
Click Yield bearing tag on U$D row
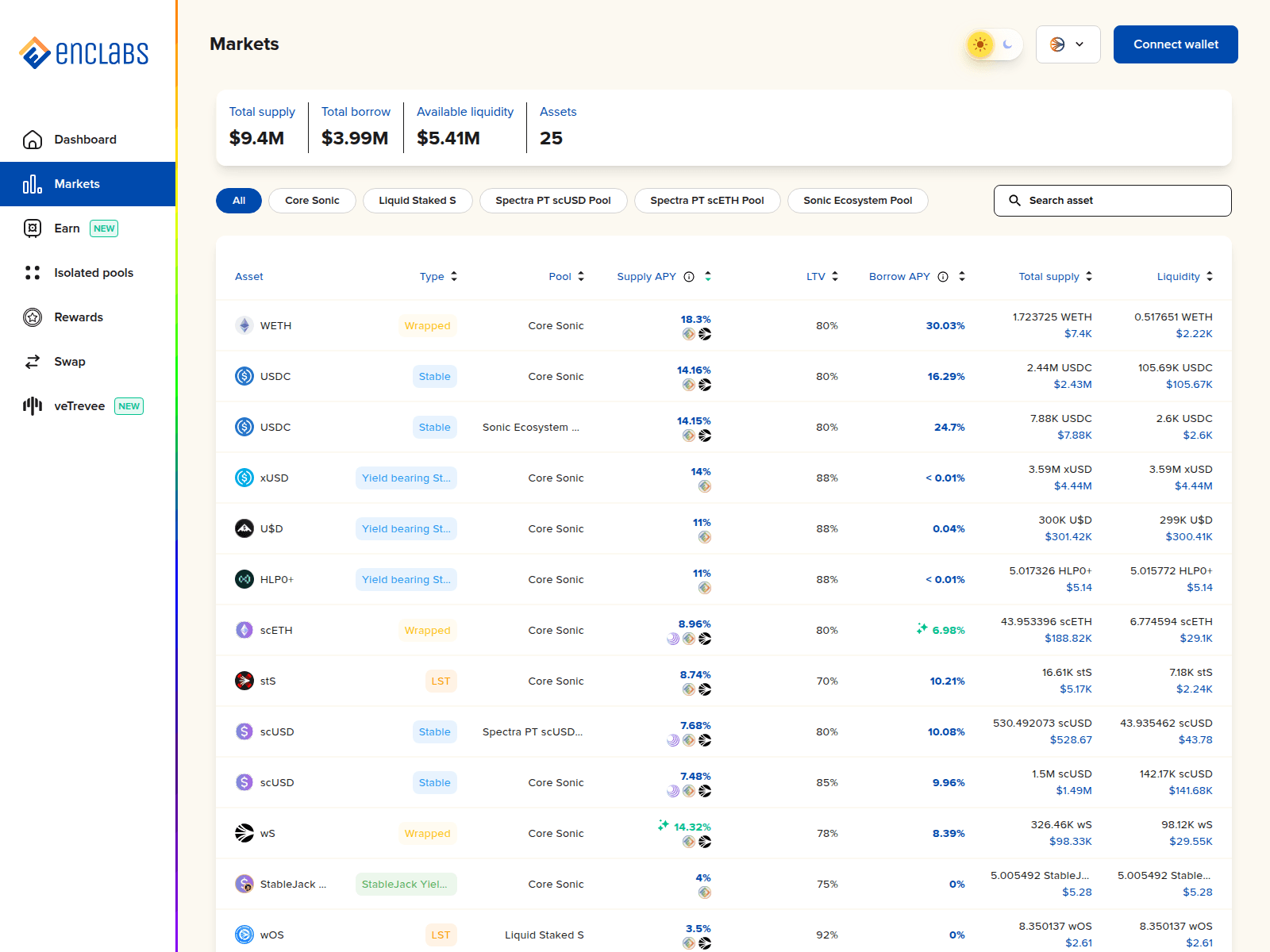coord(406,529)
